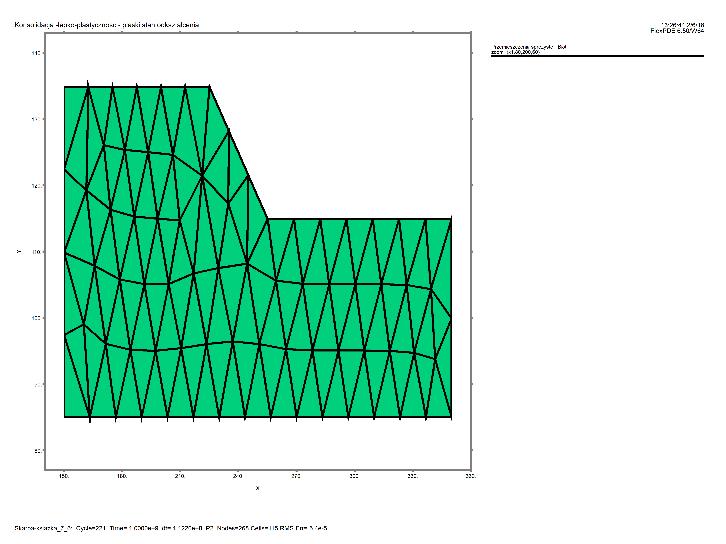Screen dimensions: 726x544
Task: Click the "270" tick label on X axis
Action: 296,476
